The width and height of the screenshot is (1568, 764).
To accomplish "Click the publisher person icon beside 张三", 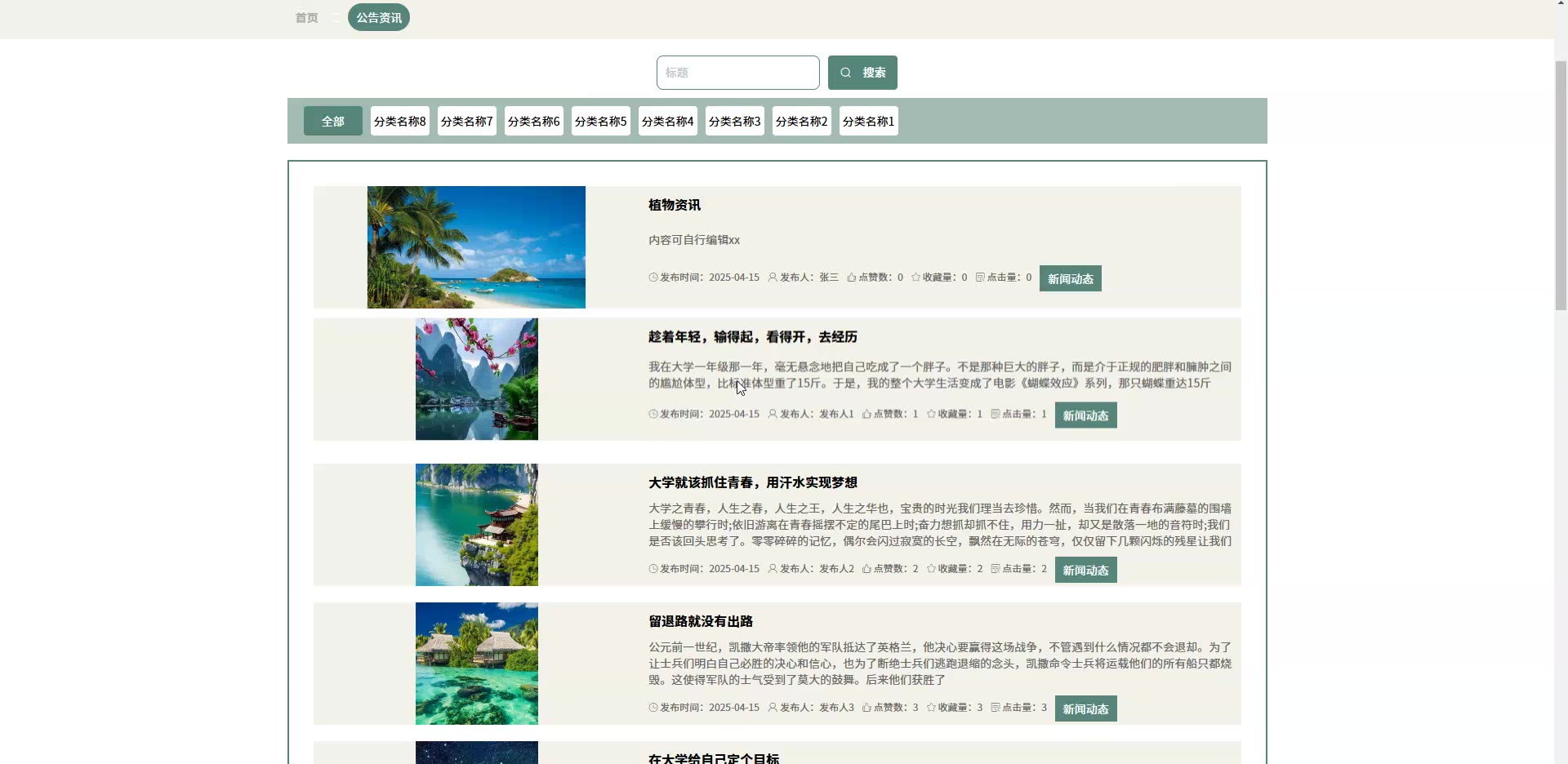I will coord(773,278).
